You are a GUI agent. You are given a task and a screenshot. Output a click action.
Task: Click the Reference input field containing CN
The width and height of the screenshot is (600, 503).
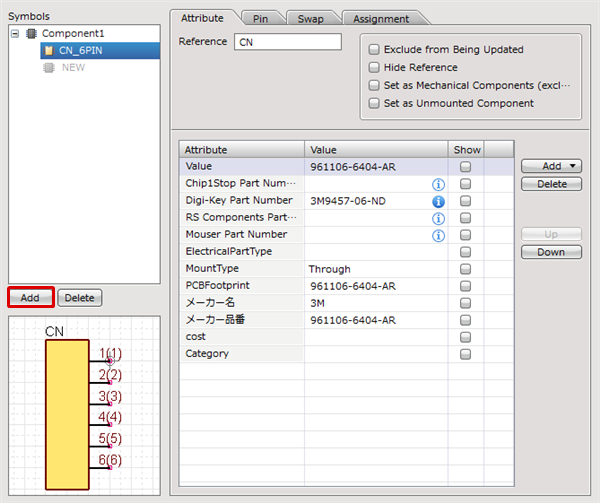pyautogui.click(x=287, y=42)
